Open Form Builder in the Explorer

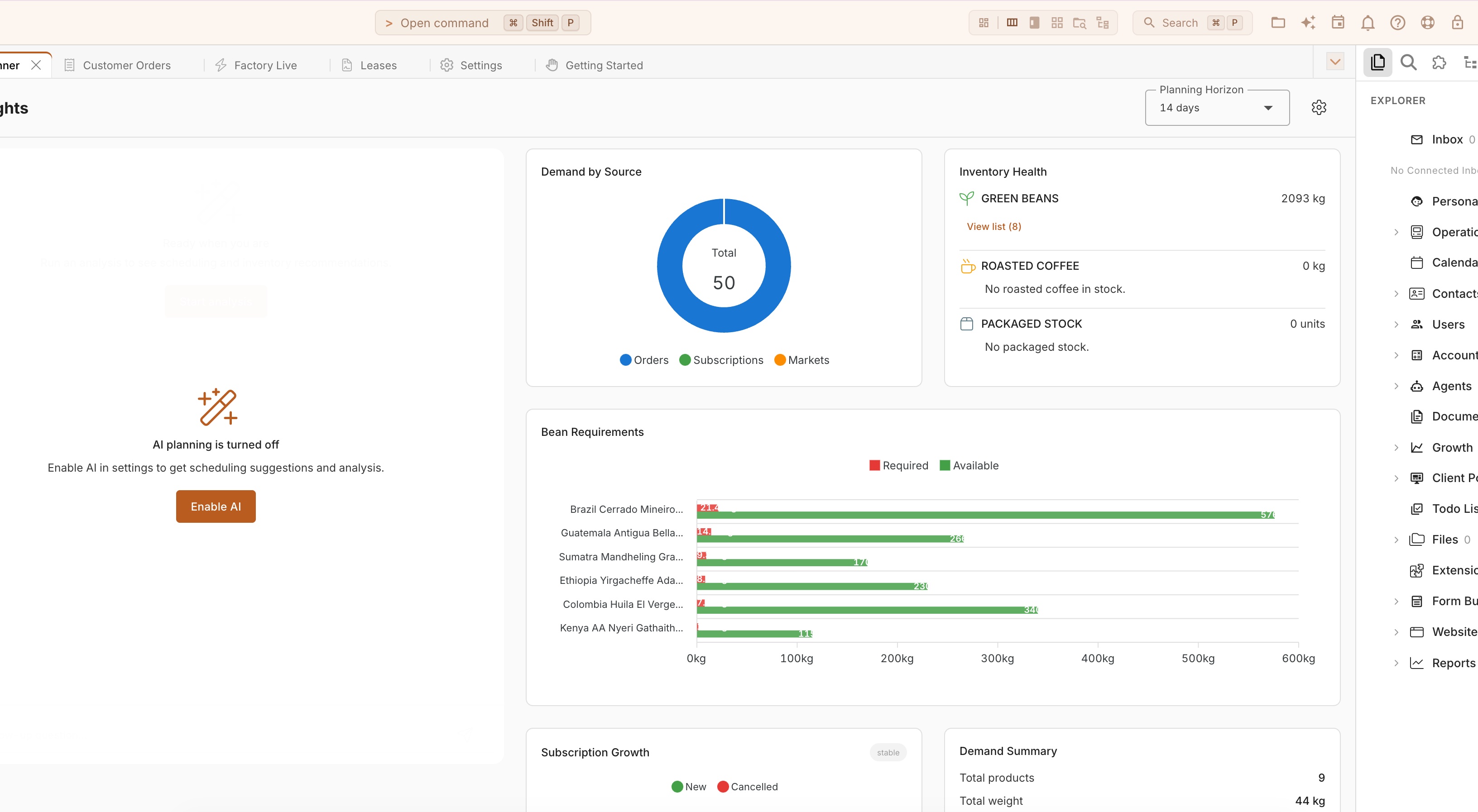[x=1444, y=601]
